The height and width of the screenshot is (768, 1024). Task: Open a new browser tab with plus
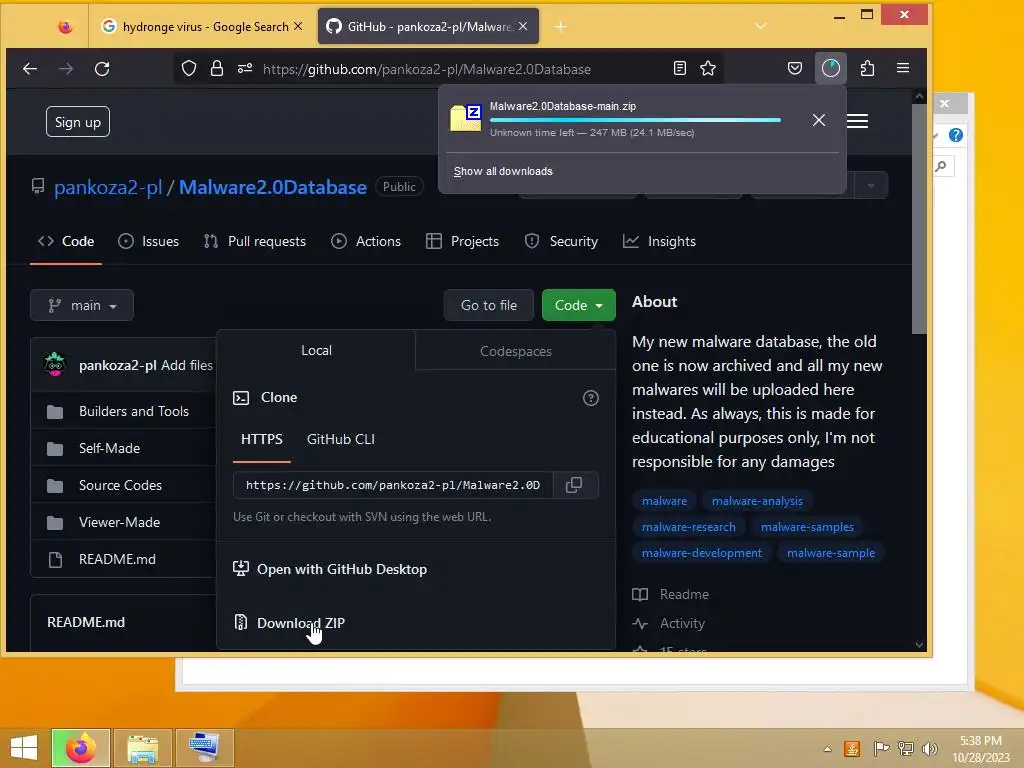point(560,27)
